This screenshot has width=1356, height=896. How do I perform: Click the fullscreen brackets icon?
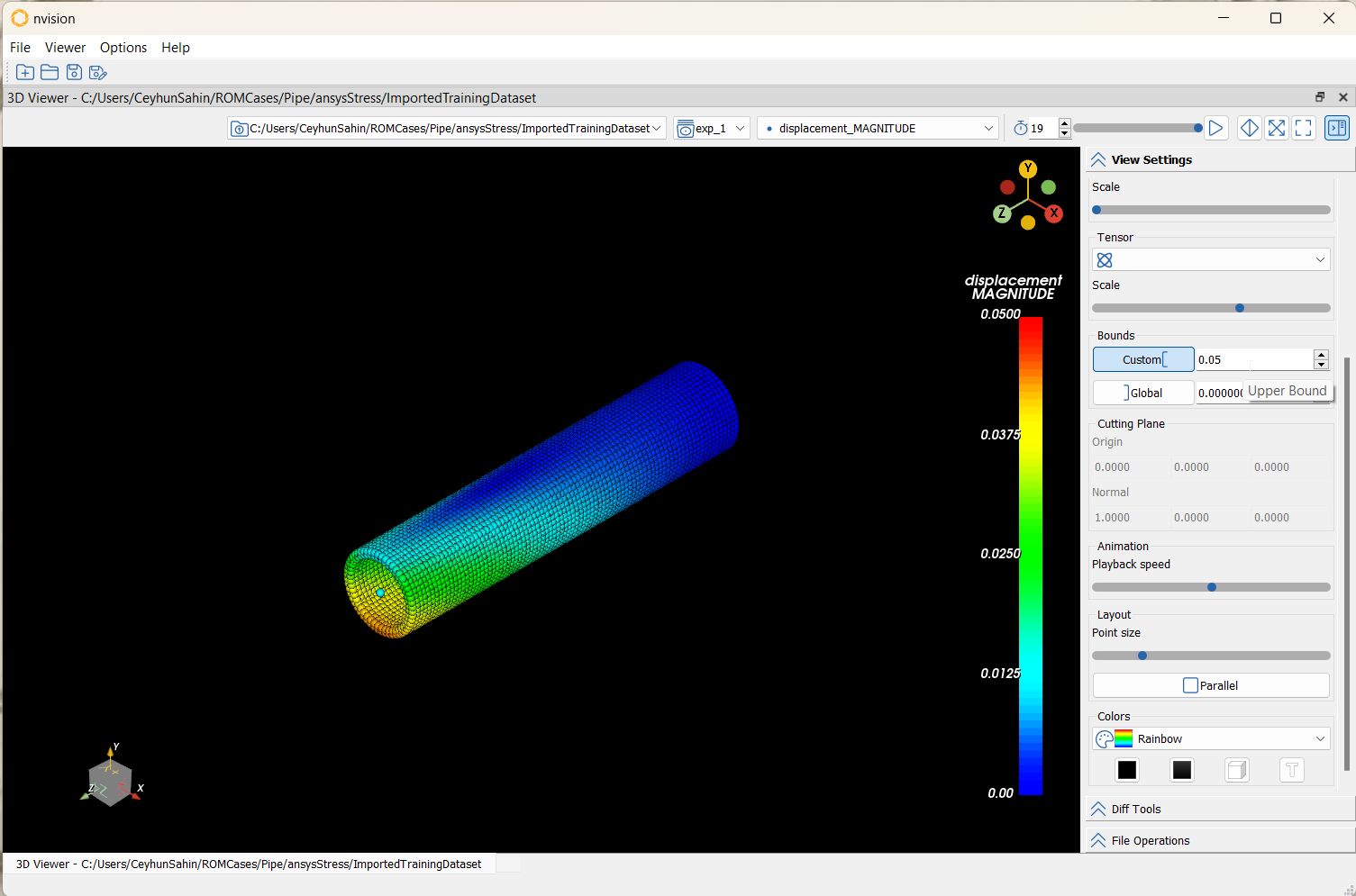[1303, 129]
